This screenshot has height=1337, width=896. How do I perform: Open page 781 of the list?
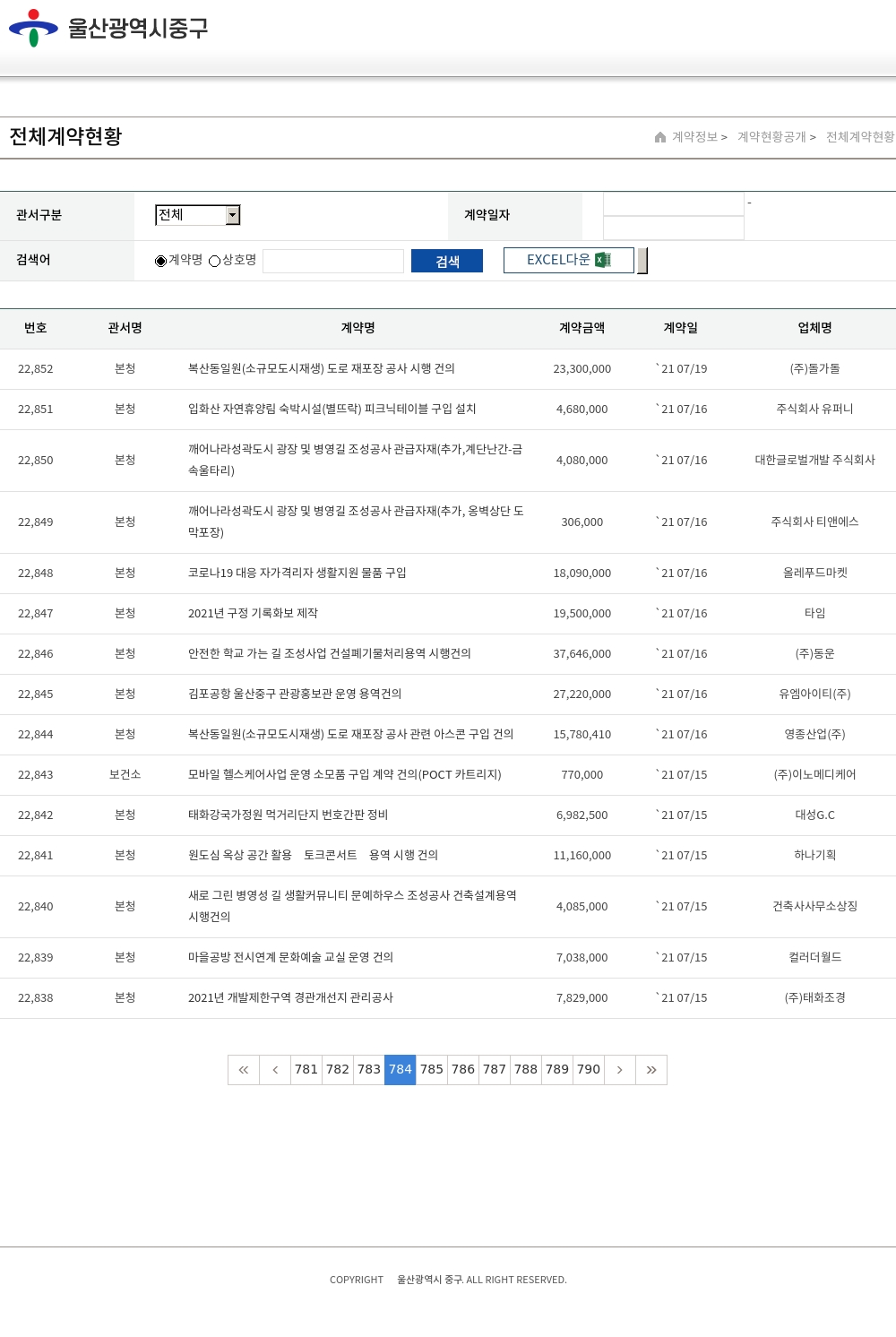coord(306,1070)
